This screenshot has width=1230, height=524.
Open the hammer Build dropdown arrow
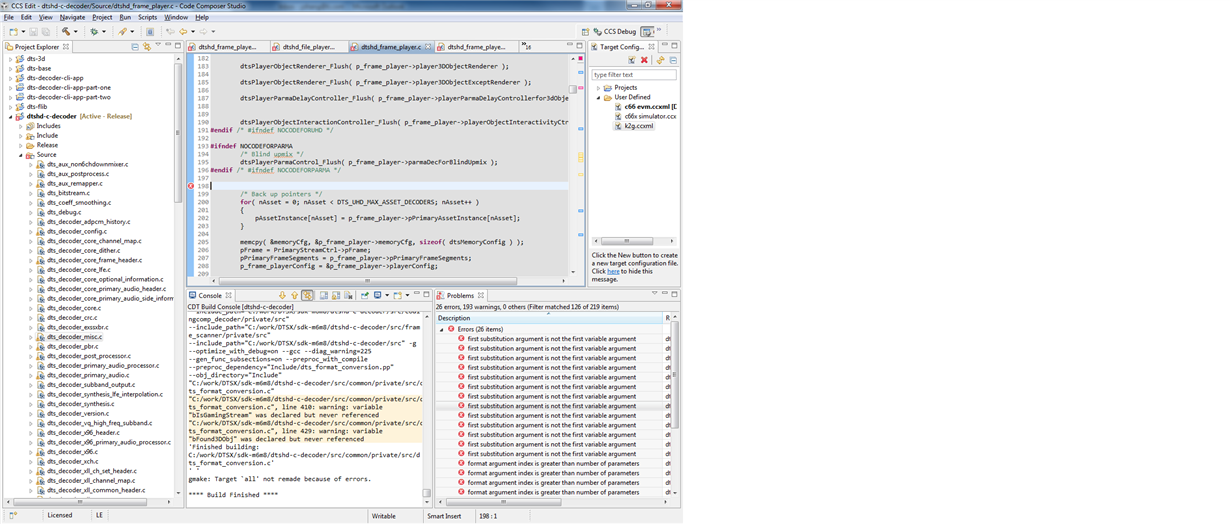coord(76,32)
